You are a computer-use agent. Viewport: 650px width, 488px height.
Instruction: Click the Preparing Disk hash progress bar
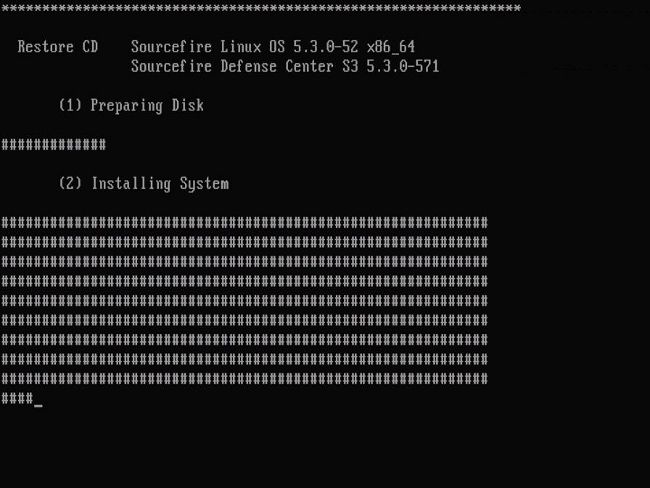tap(53, 145)
